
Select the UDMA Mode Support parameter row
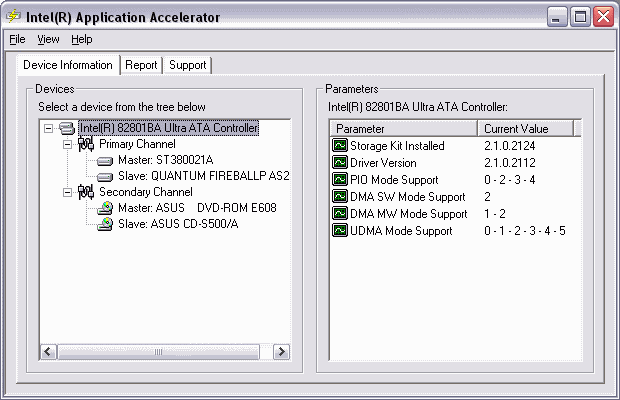pos(455,230)
